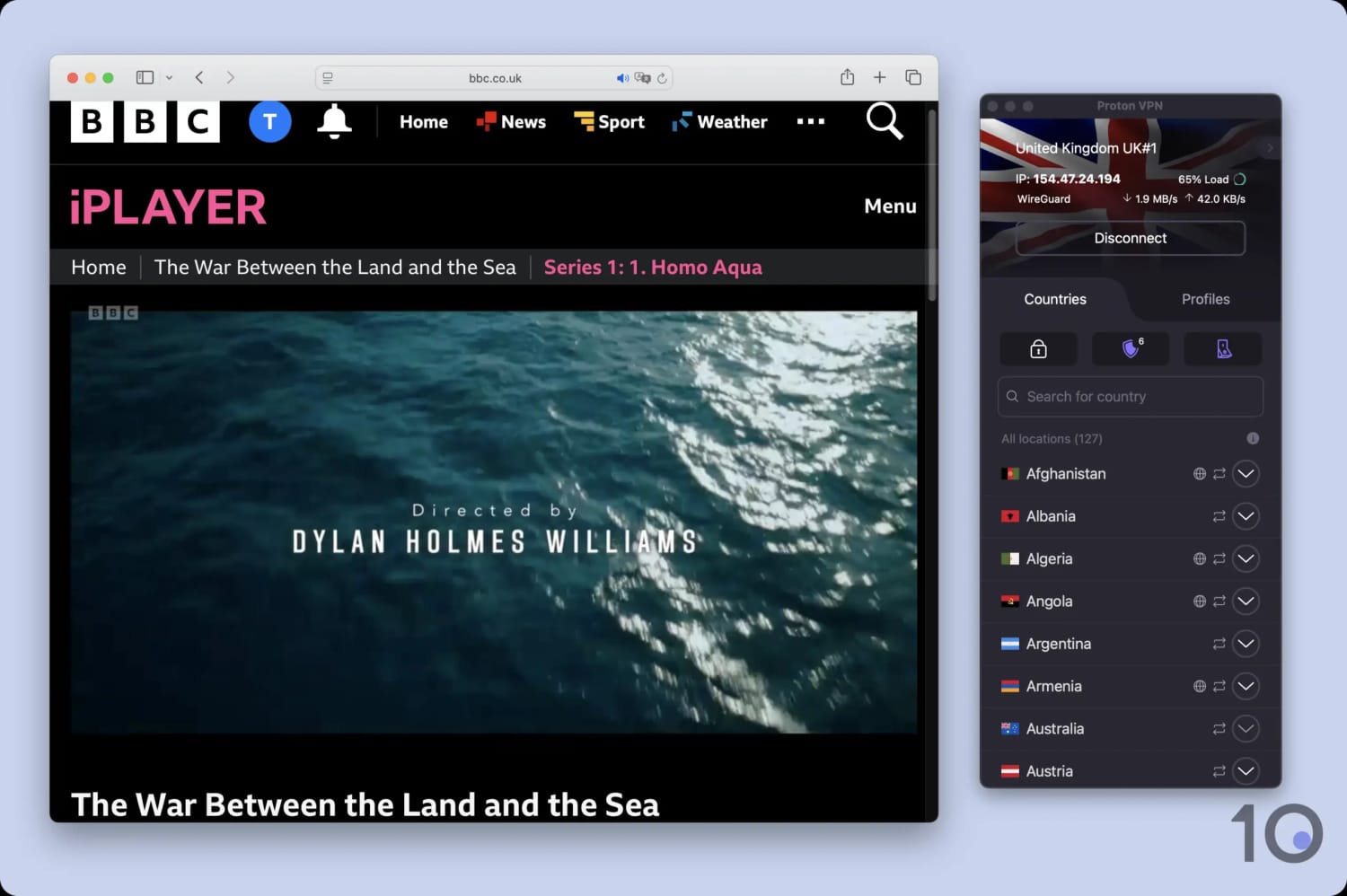Click the globe icon for Algeria

(1200, 558)
